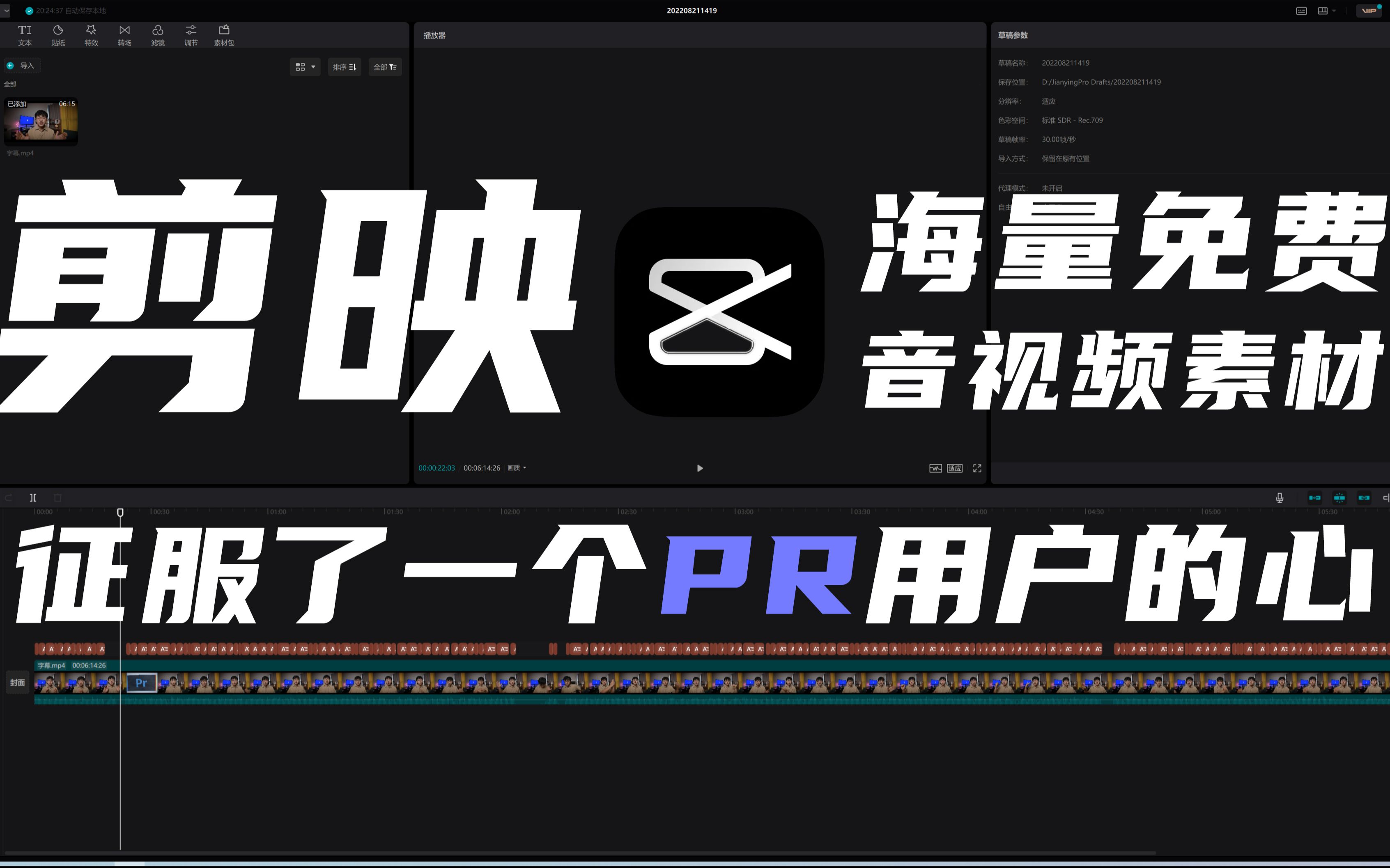Screen dimensions: 1390x868
Task: Open the 调节 adjustment panel
Action: 191,35
